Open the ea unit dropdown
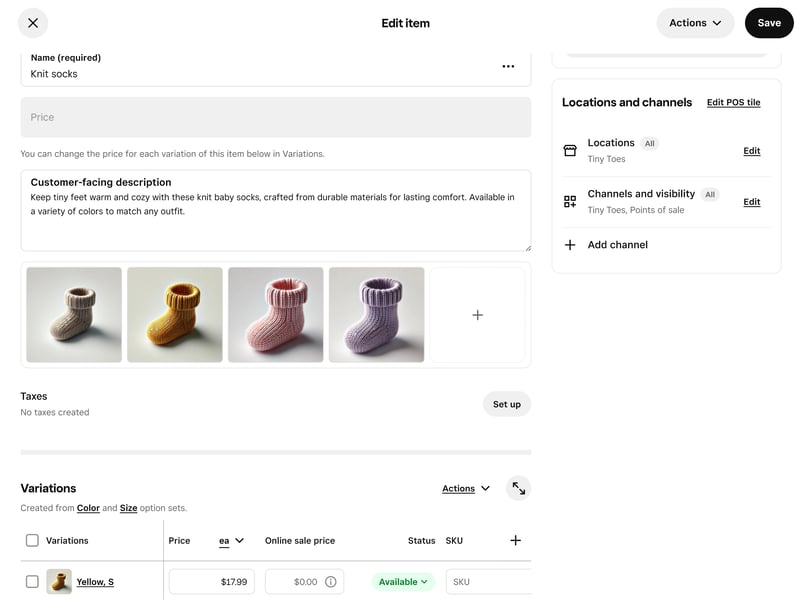This screenshot has height=603, width=800. click(x=231, y=541)
